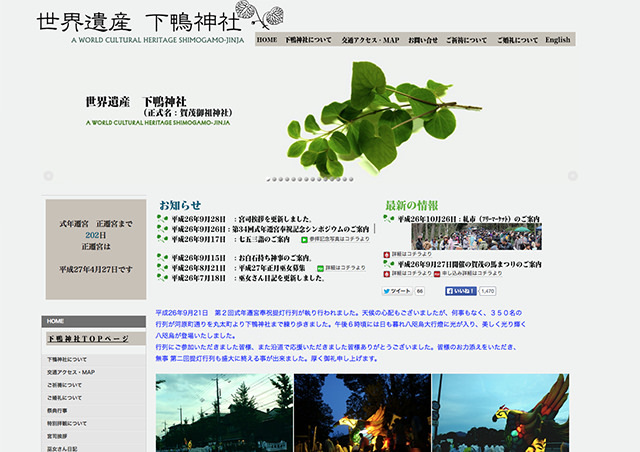Open 第34回式年遷宮奉祝記念シンポジウム news item
Viewport: 640px width, 452px height.
270,229
